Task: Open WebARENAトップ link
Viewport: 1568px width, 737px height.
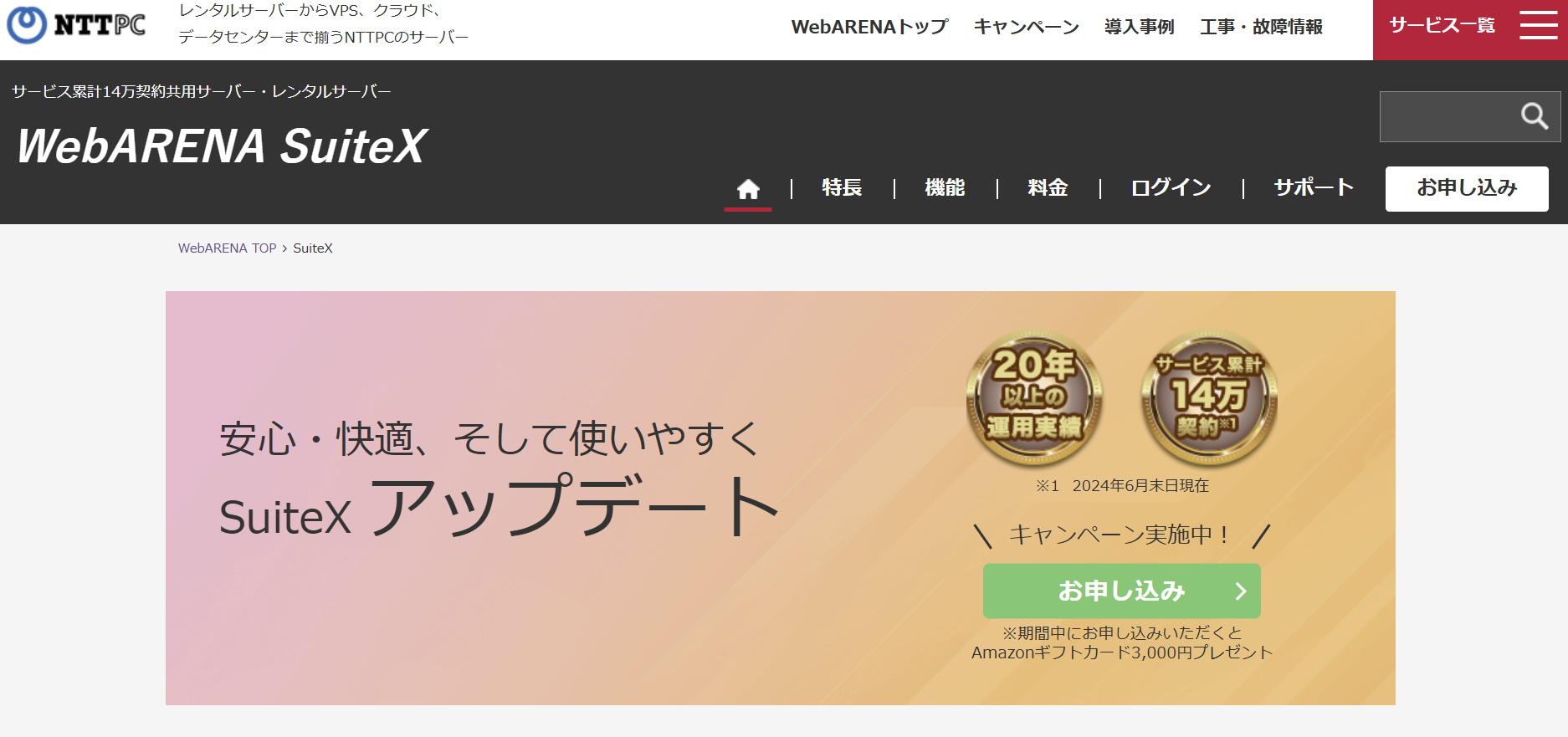Action: click(869, 27)
